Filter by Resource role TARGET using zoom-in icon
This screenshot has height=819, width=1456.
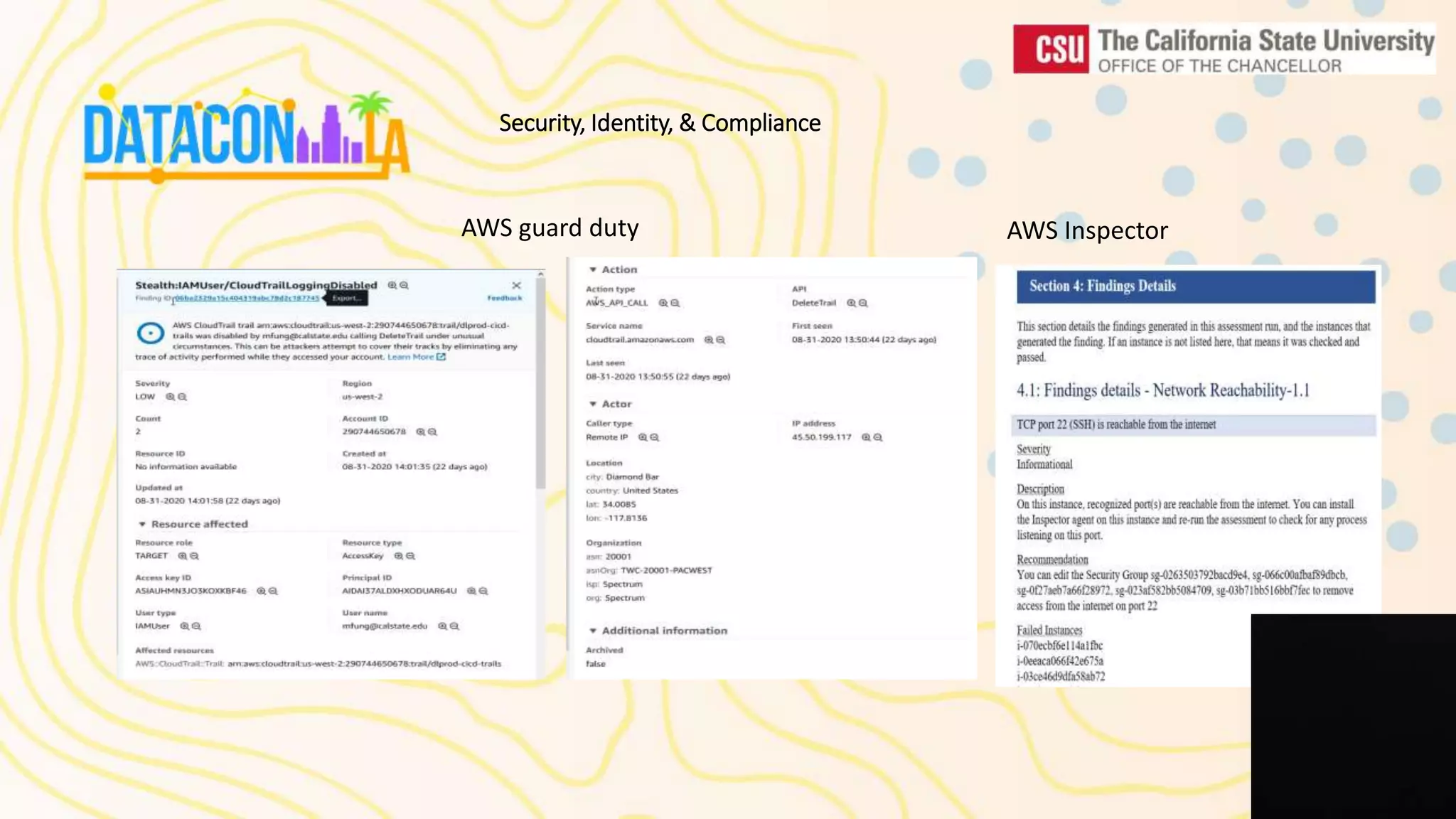click(x=182, y=556)
